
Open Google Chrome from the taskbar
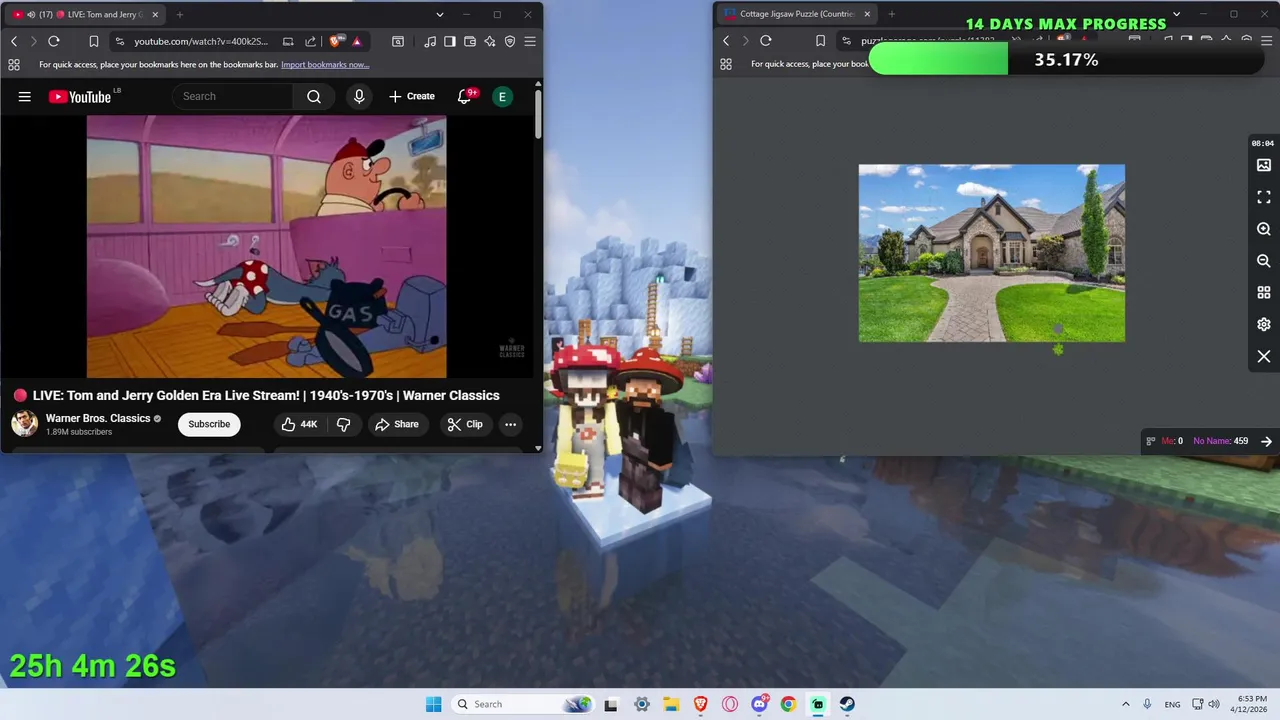coord(788,704)
